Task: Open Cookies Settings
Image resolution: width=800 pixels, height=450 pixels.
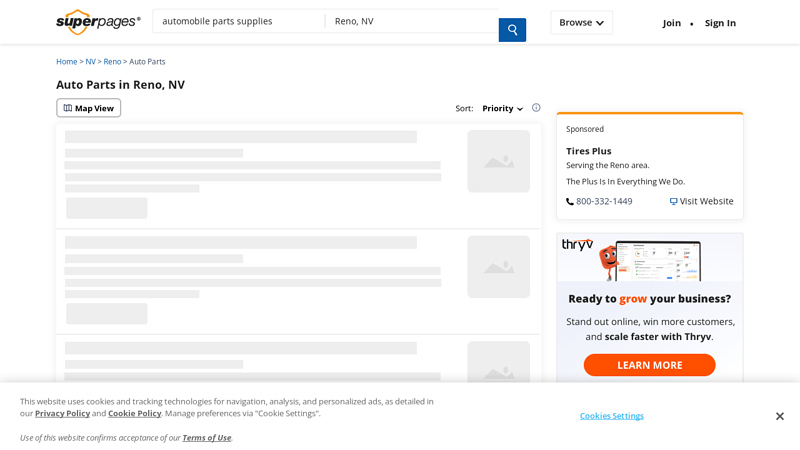Action: [x=611, y=416]
